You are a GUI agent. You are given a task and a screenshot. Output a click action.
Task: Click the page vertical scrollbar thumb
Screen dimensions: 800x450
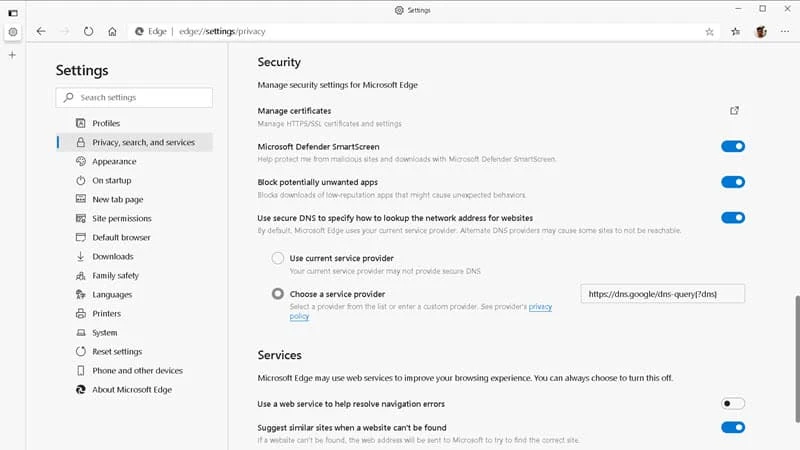tap(797, 359)
